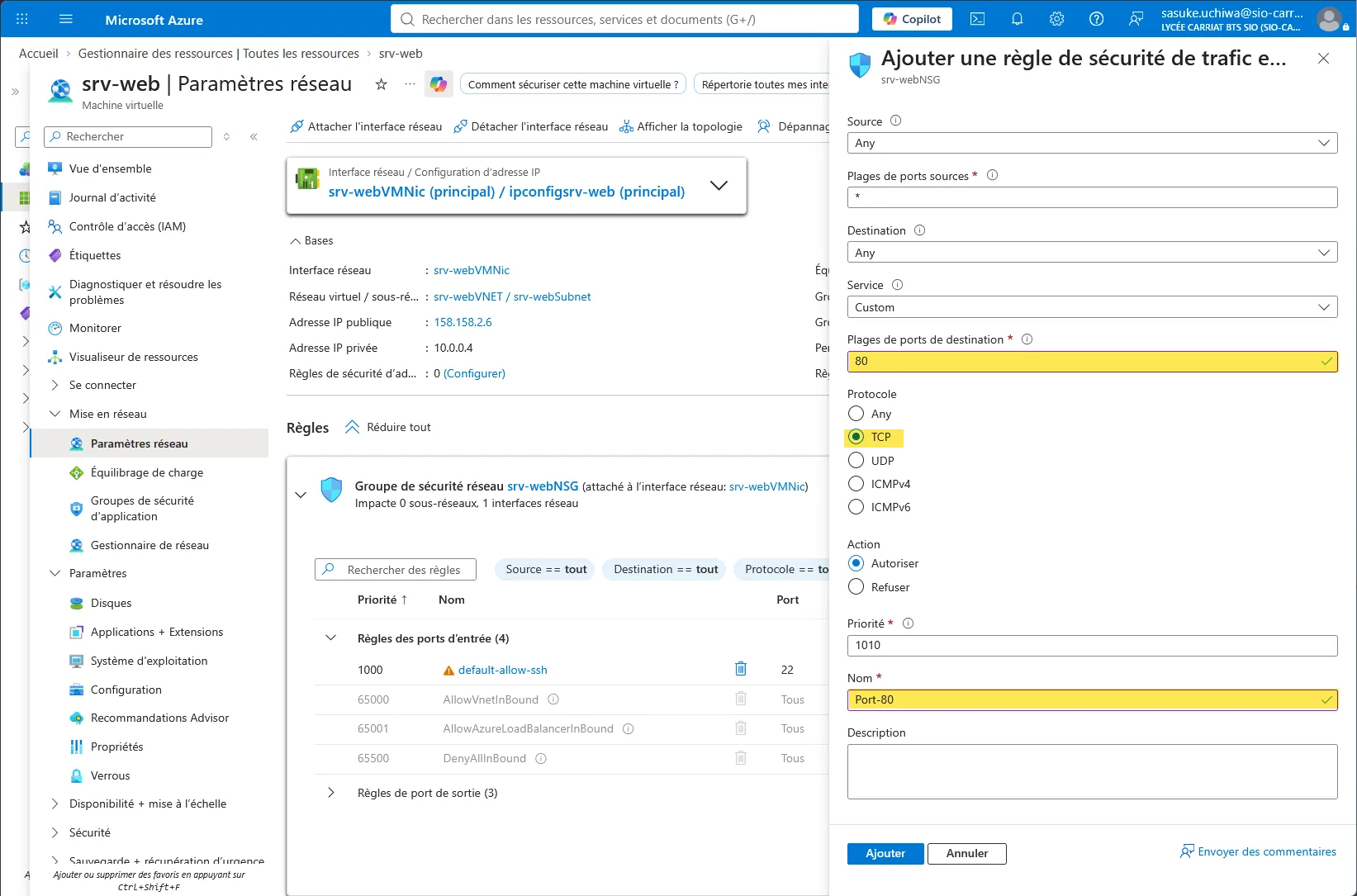Focus the Description text area
The width and height of the screenshot is (1357, 896).
click(x=1092, y=772)
